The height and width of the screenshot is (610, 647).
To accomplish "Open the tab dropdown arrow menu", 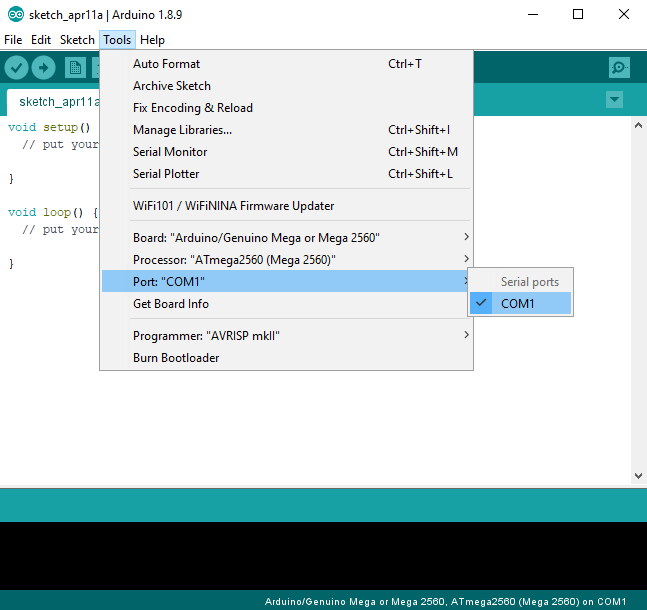I will (614, 100).
